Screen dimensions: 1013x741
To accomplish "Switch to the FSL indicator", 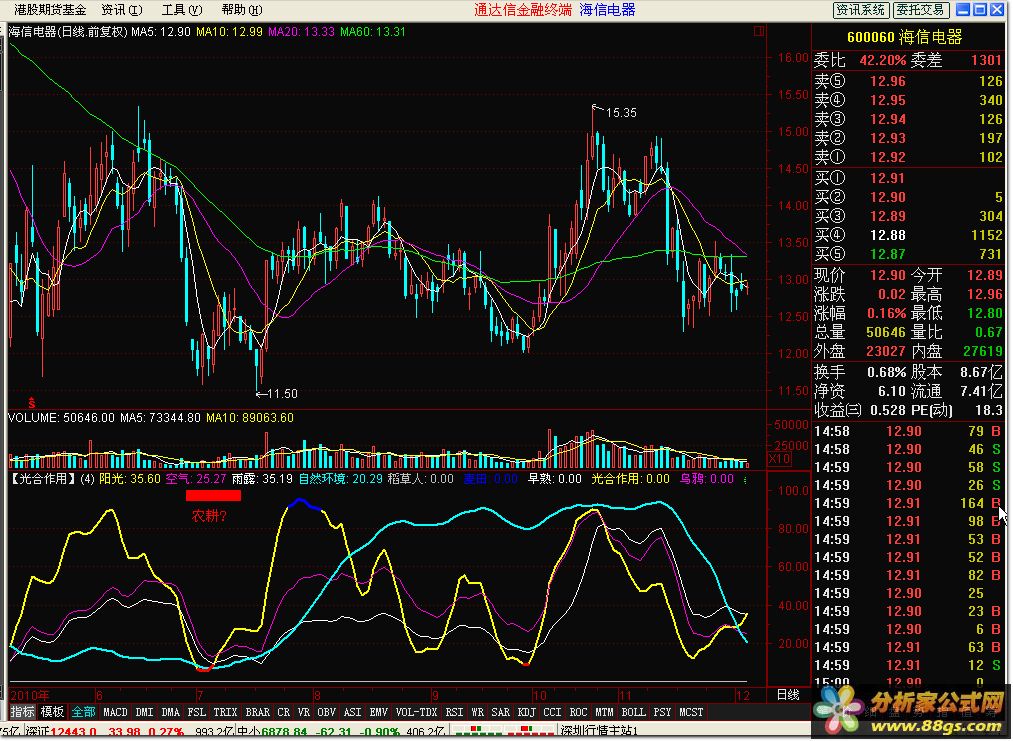I will [x=196, y=712].
